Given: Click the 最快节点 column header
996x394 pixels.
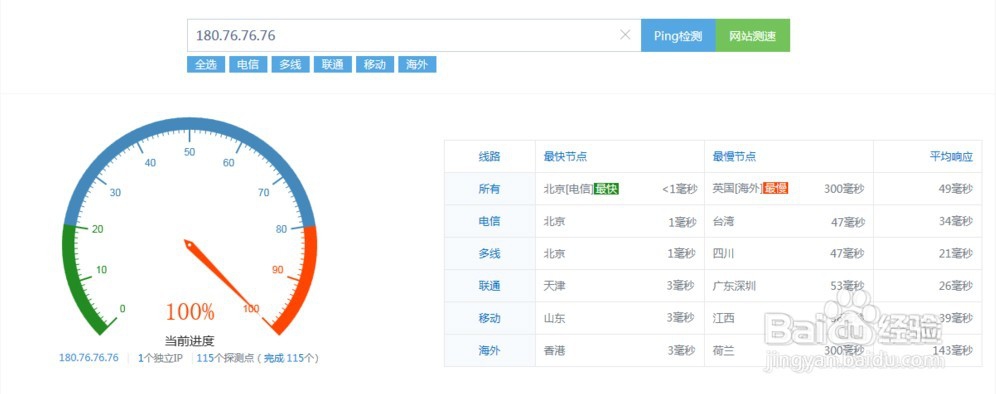Looking at the screenshot, I should [x=565, y=157].
